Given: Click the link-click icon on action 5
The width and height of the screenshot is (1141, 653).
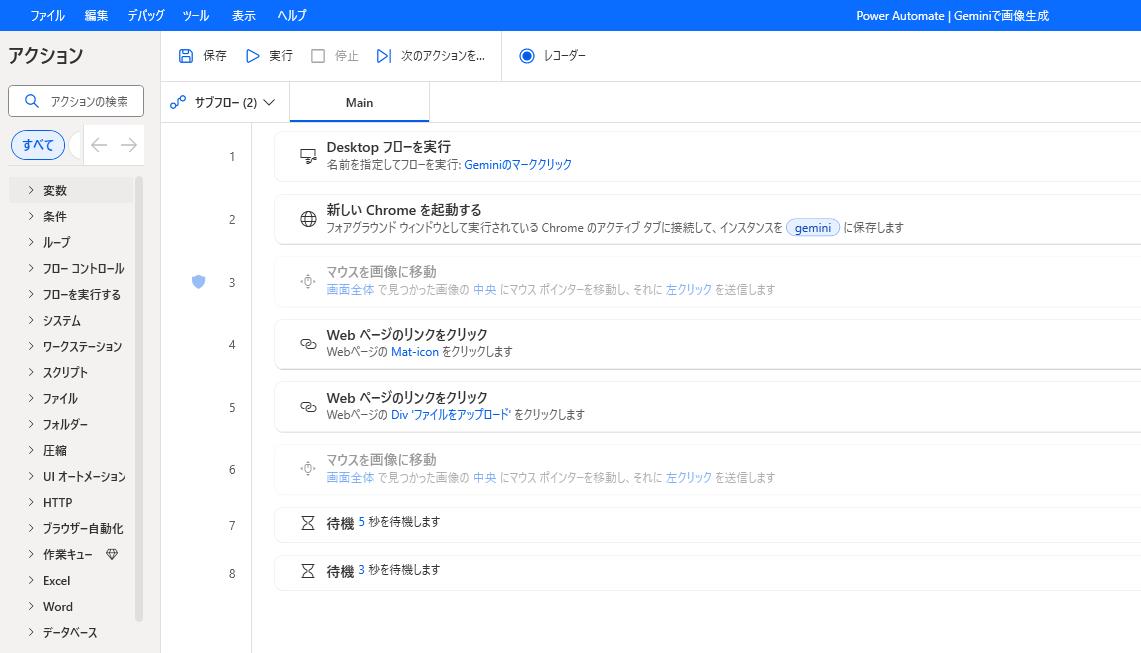Looking at the screenshot, I should tap(307, 406).
